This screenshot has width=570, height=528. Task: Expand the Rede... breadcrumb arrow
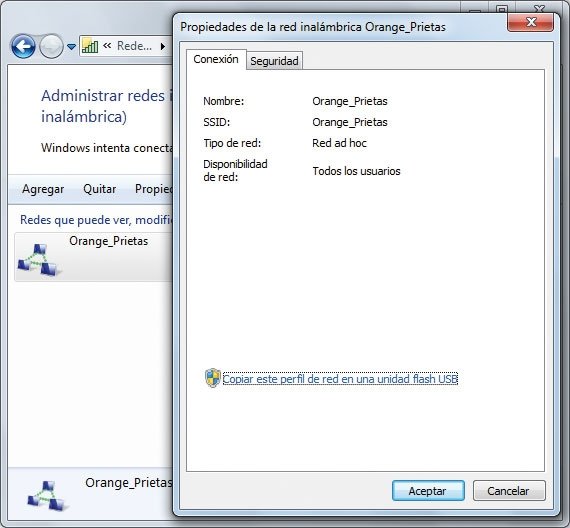tap(163, 46)
